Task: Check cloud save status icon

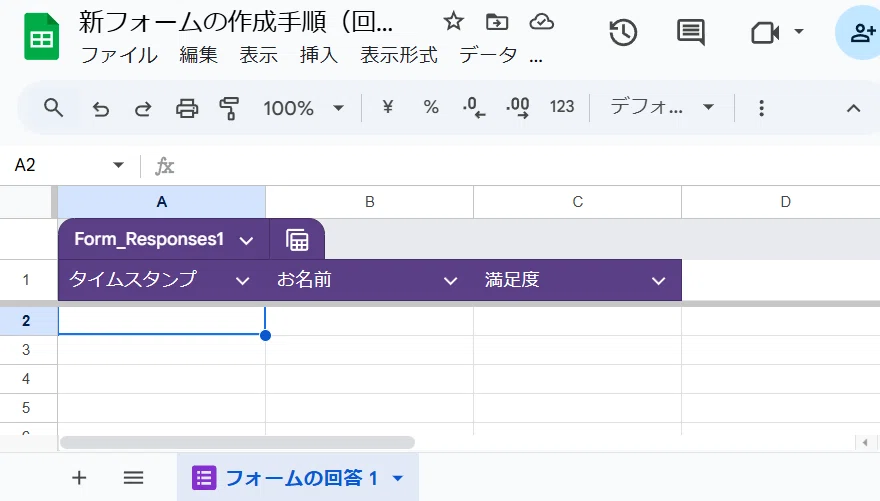Action: (x=542, y=22)
